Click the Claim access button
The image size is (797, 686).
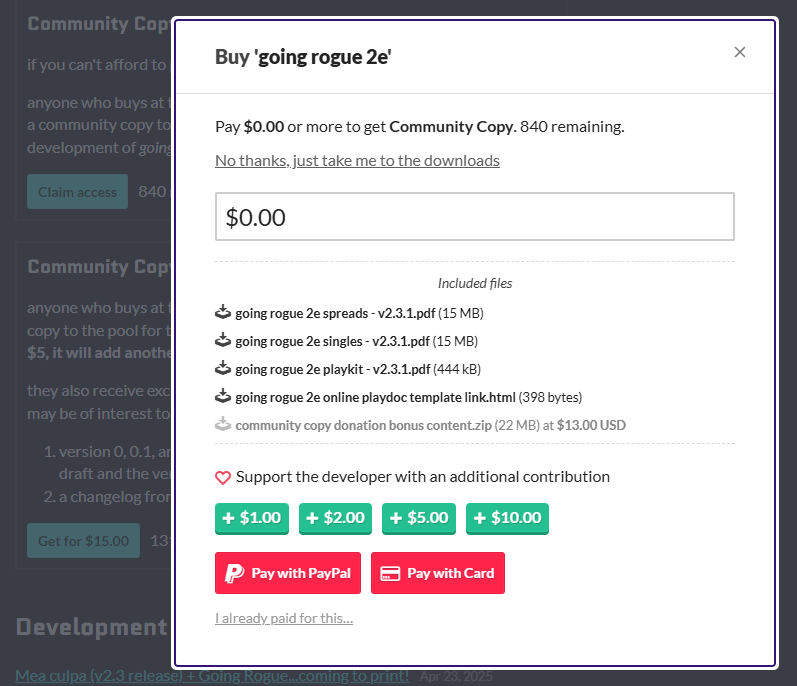(77, 192)
